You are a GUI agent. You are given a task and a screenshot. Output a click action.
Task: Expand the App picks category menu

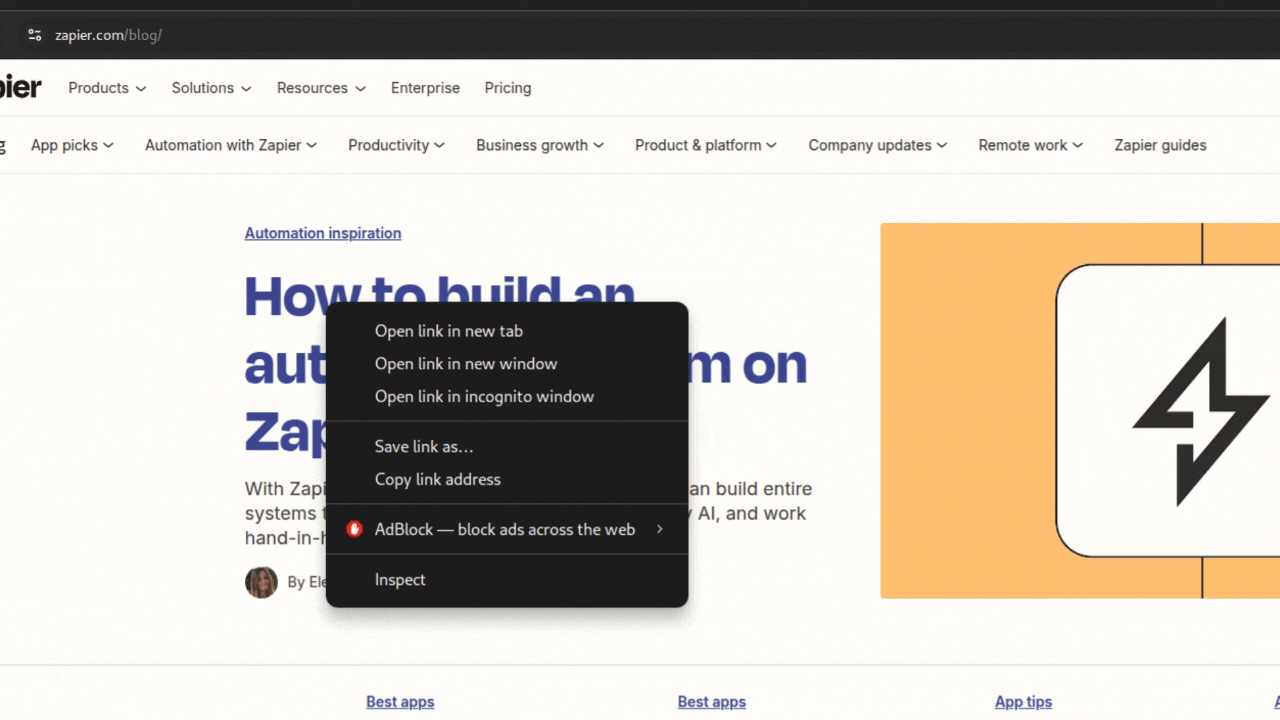(72, 145)
